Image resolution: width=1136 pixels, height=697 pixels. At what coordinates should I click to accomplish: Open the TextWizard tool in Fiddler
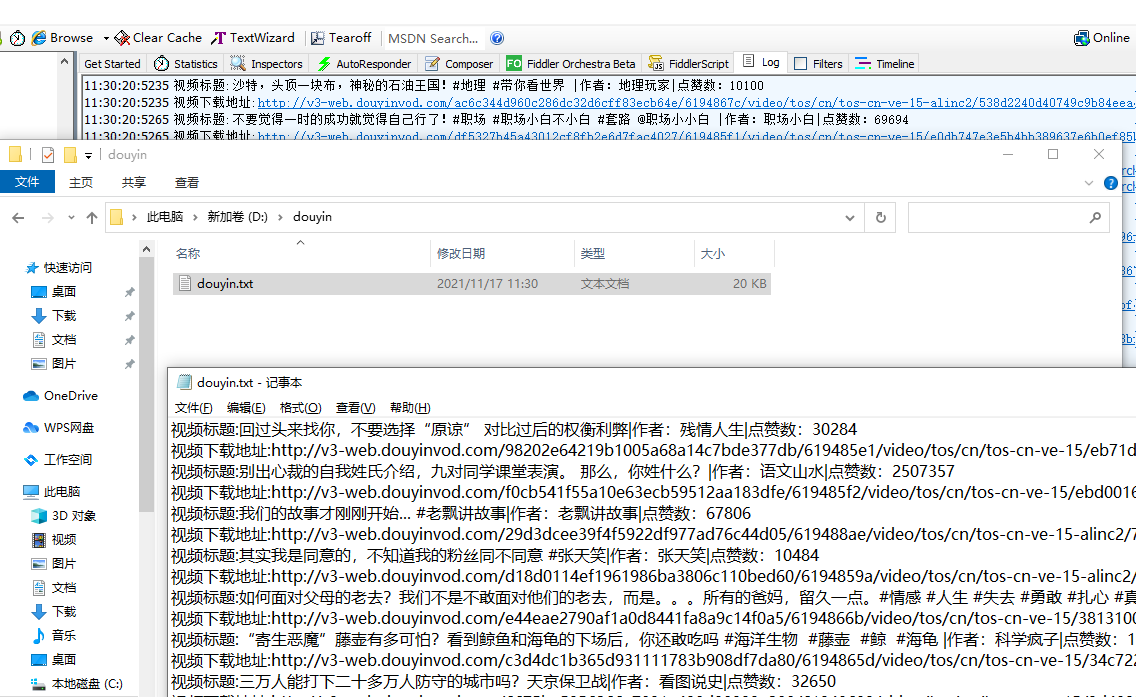point(253,38)
